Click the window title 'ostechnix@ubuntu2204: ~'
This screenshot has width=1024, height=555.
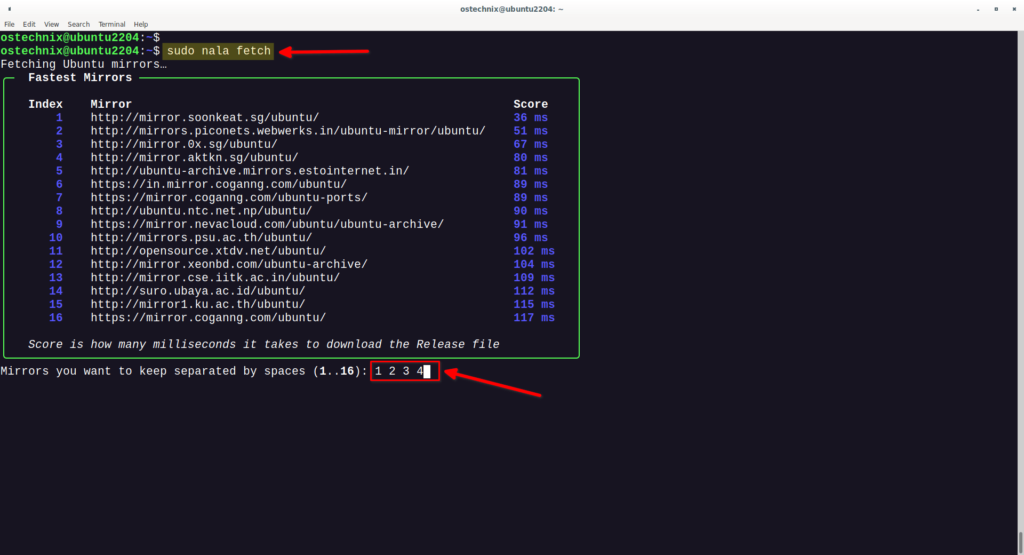[511, 9]
